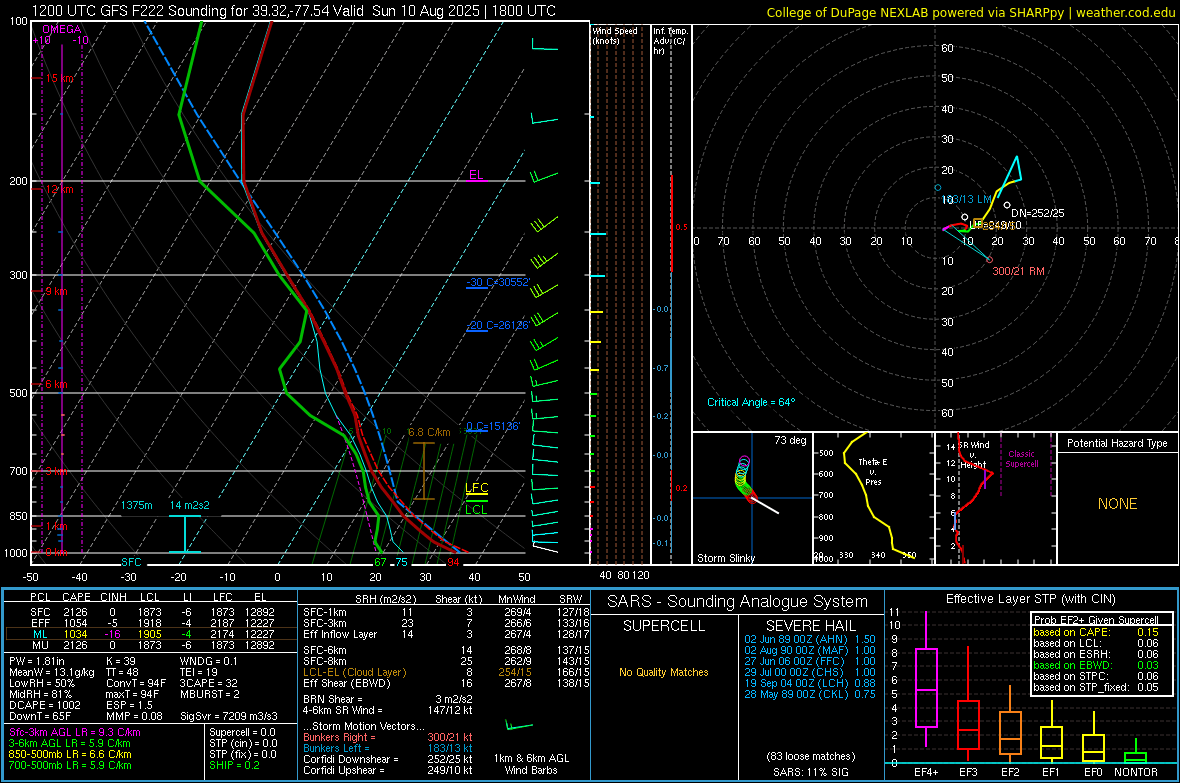Click the Potential Hazard Type header
Screen dimensions: 1180x783
click(x=1117, y=443)
